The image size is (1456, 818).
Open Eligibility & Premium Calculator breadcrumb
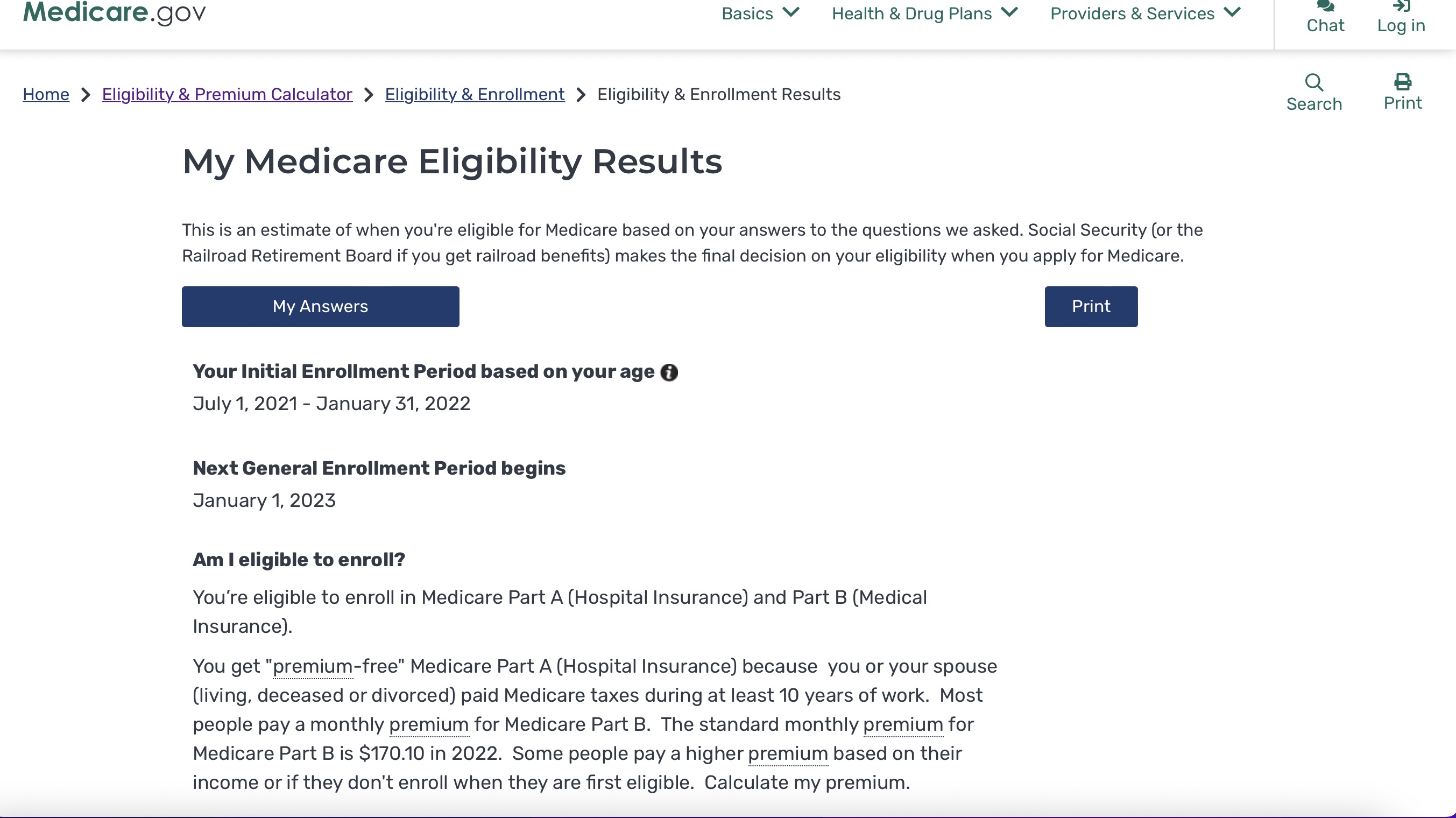tap(227, 94)
